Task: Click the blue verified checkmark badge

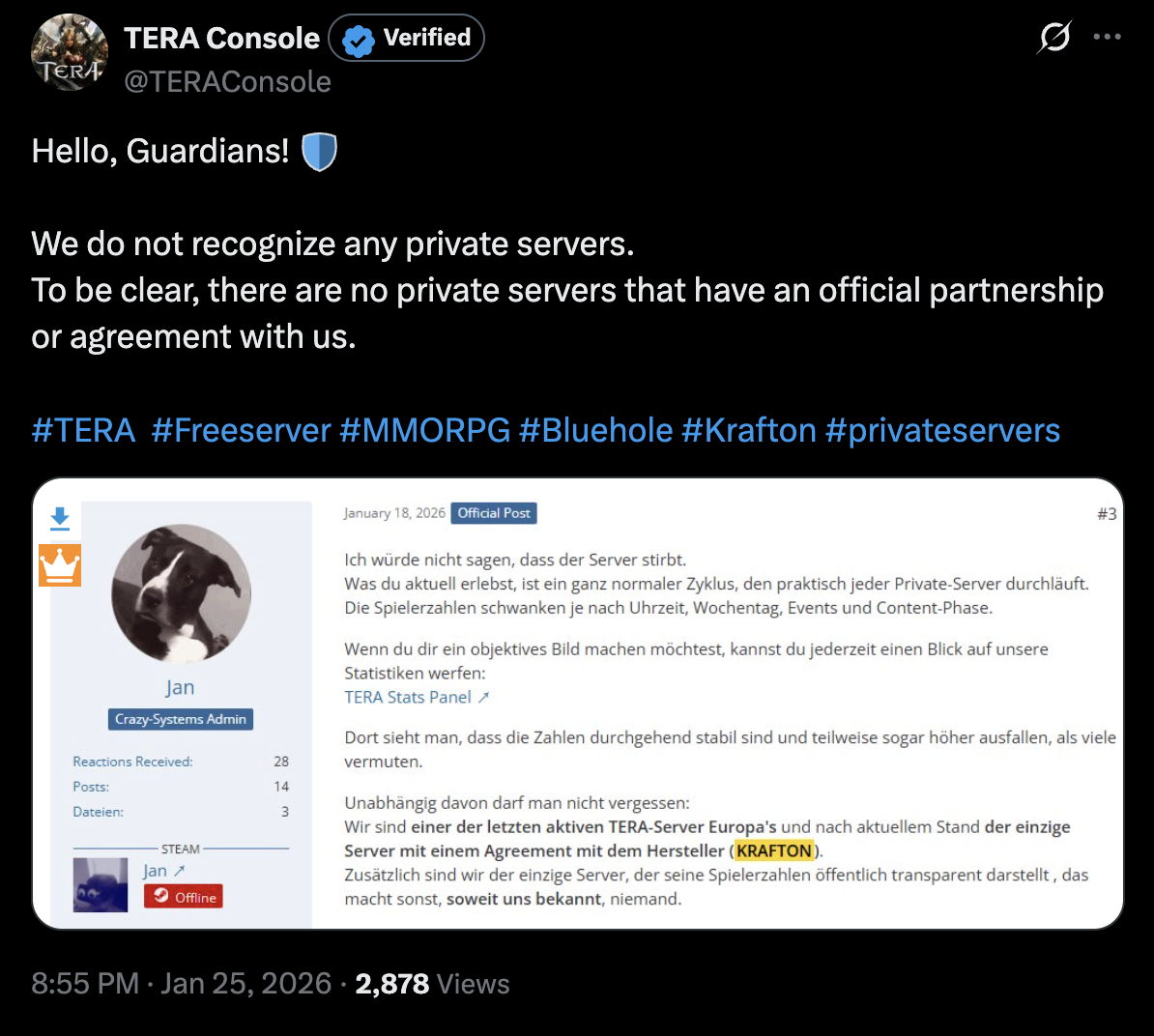Action: point(359,40)
